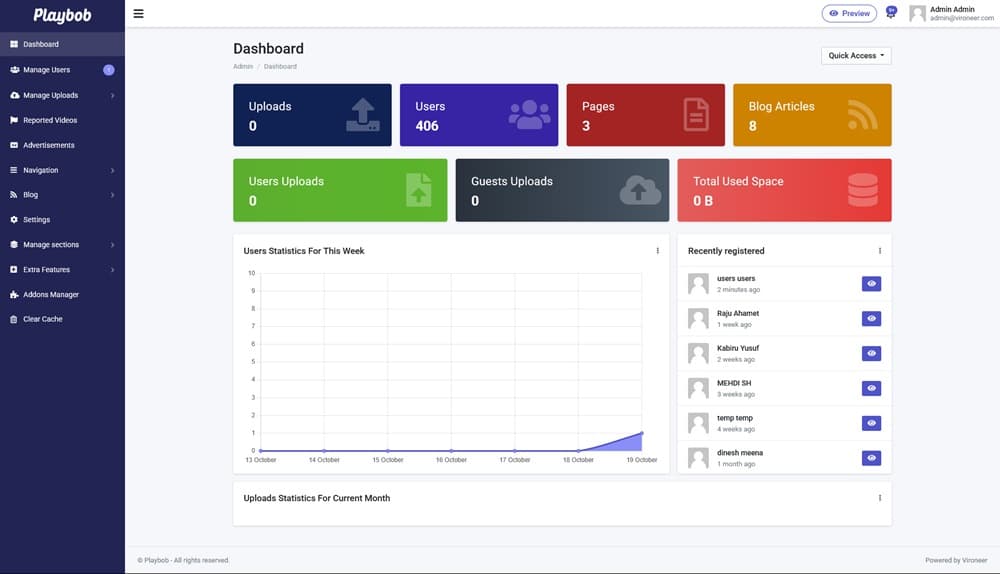1000x574 pixels.
Task: Click the Guests Uploads cloud icon
Action: tap(640, 190)
